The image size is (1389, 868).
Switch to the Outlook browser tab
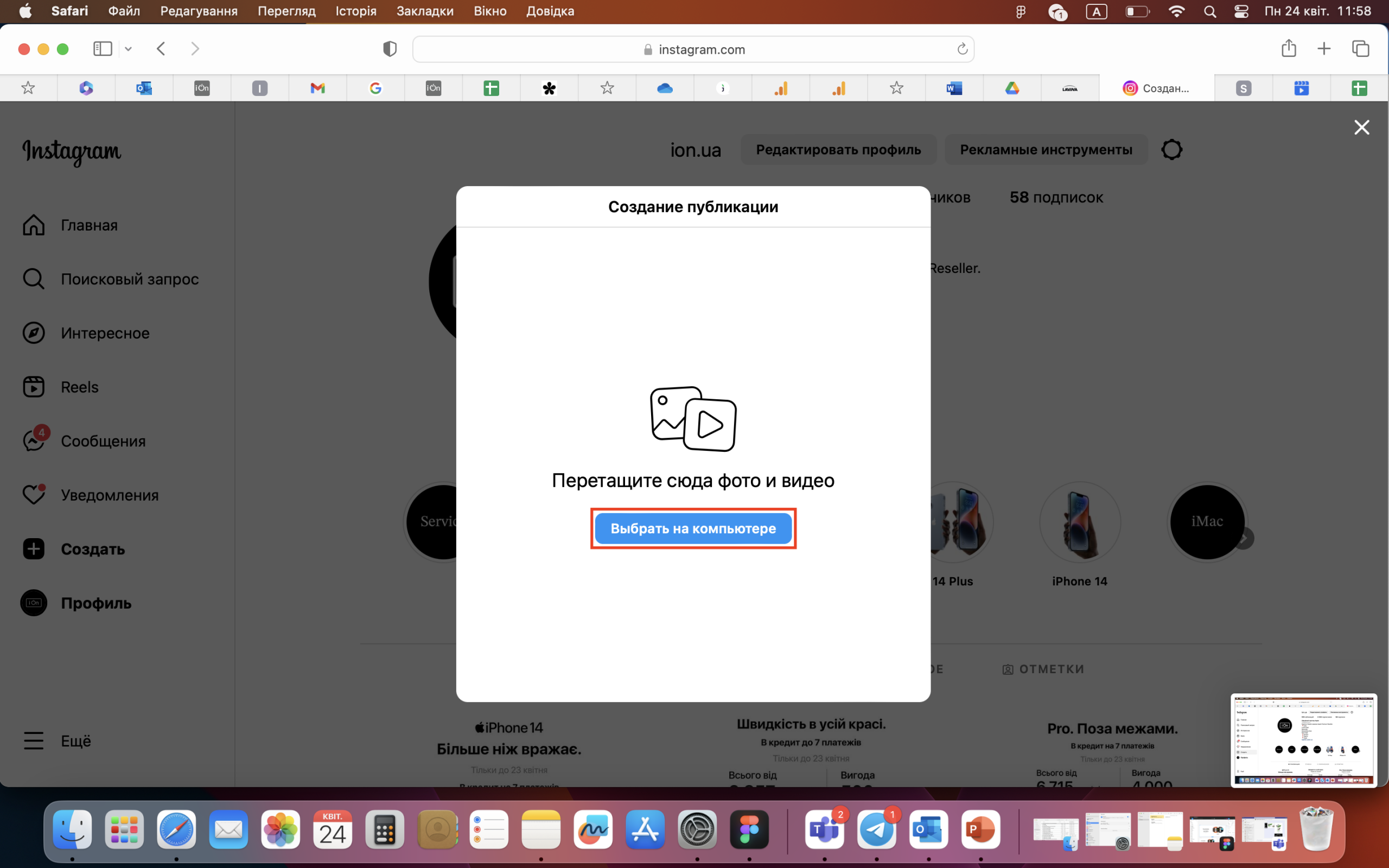[143, 88]
